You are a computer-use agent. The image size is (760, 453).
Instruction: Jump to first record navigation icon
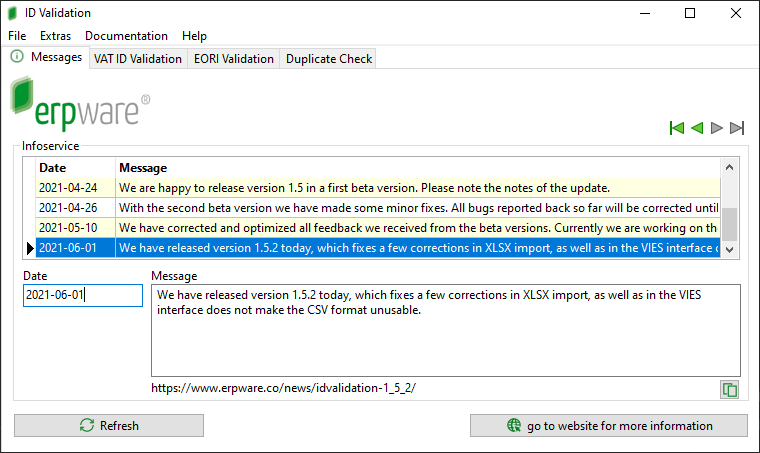677,128
